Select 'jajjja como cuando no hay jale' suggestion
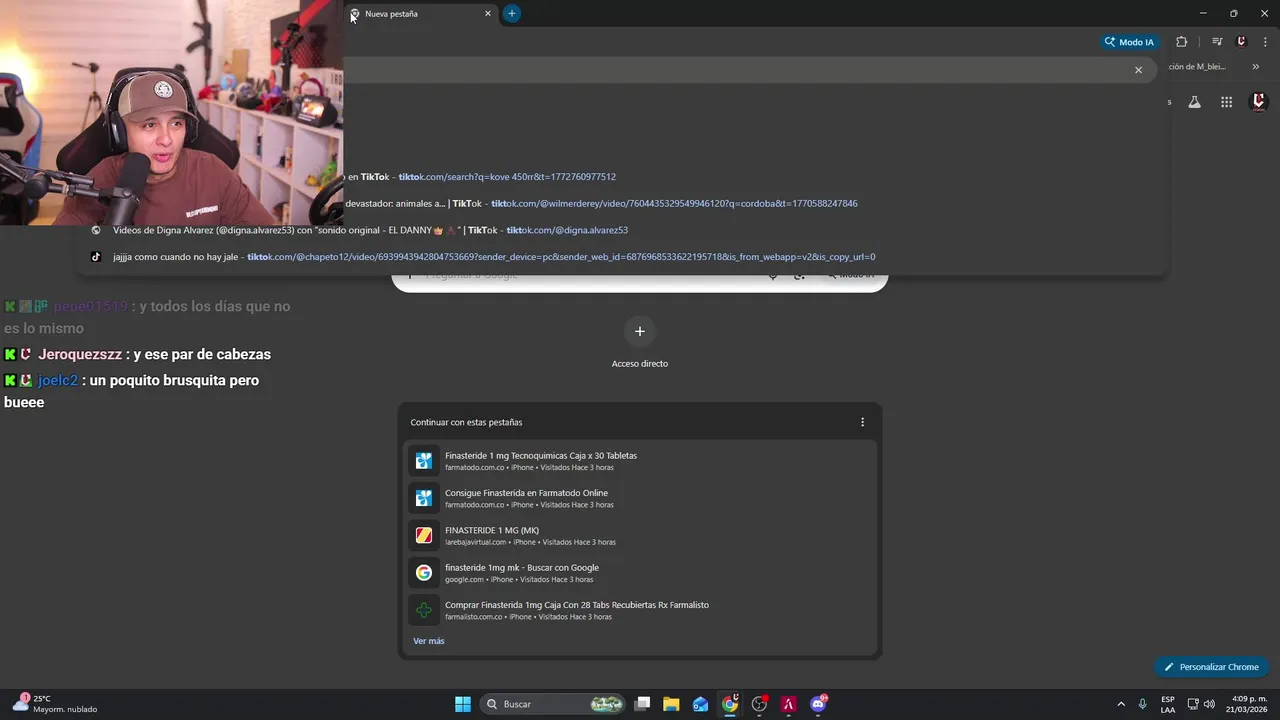 coord(622,257)
